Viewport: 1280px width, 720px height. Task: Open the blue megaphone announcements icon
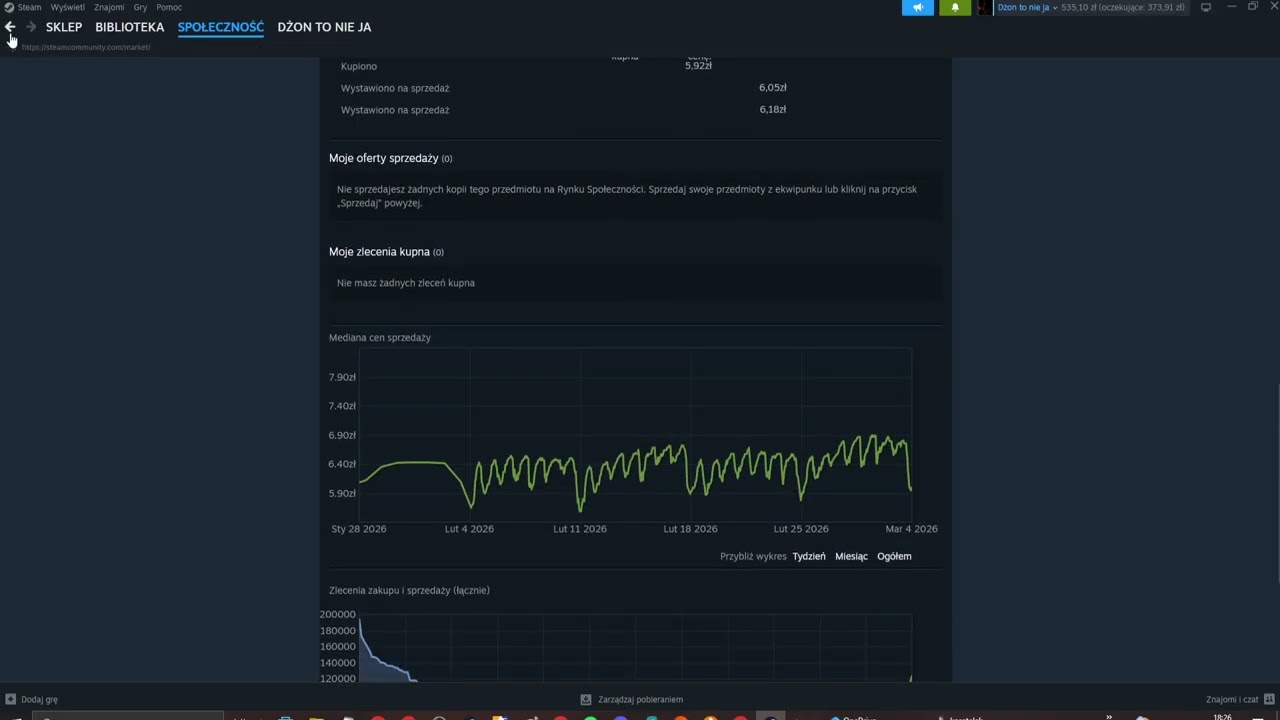click(918, 7)
